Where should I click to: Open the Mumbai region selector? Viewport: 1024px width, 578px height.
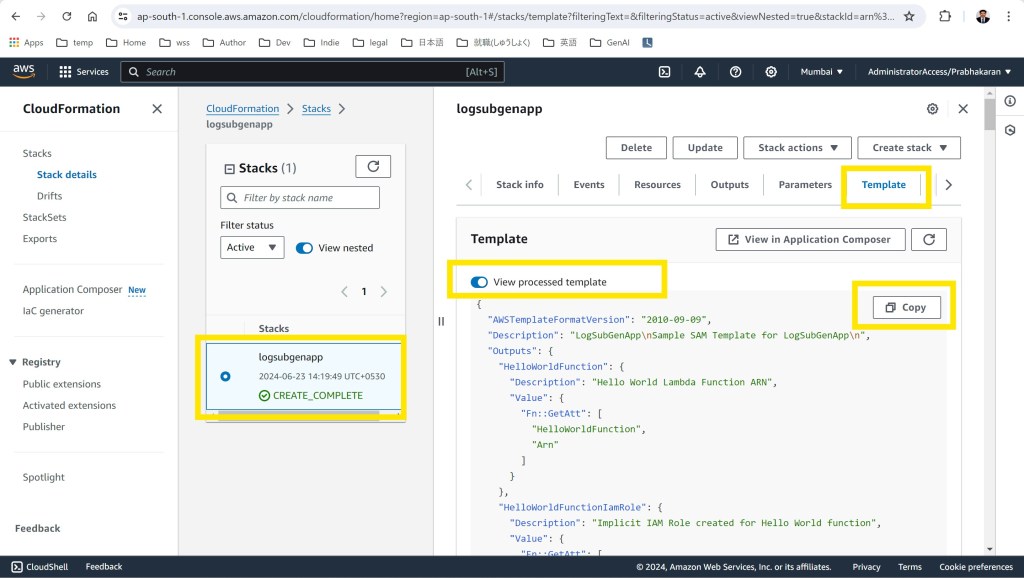pyautogui.click(x=821, y=72)
